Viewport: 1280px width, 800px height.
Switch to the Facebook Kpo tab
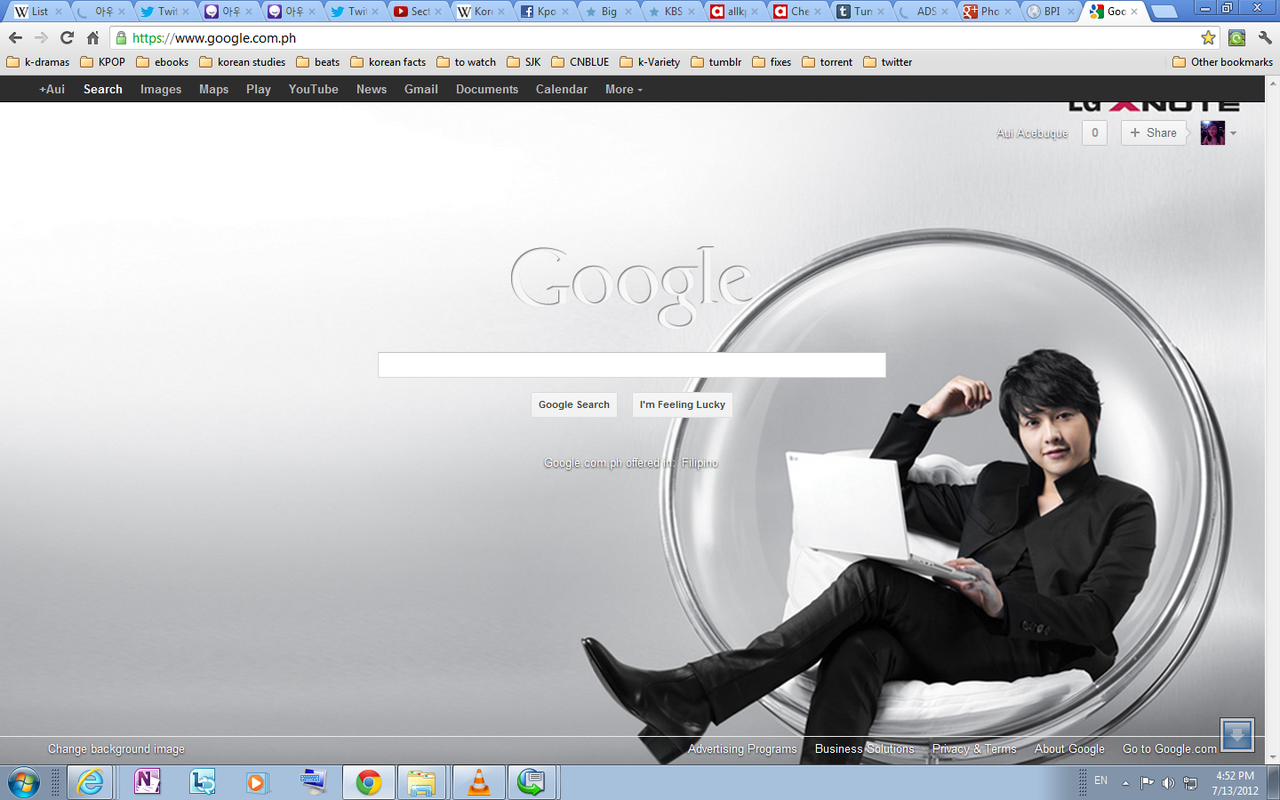click(x=543, y=12)
